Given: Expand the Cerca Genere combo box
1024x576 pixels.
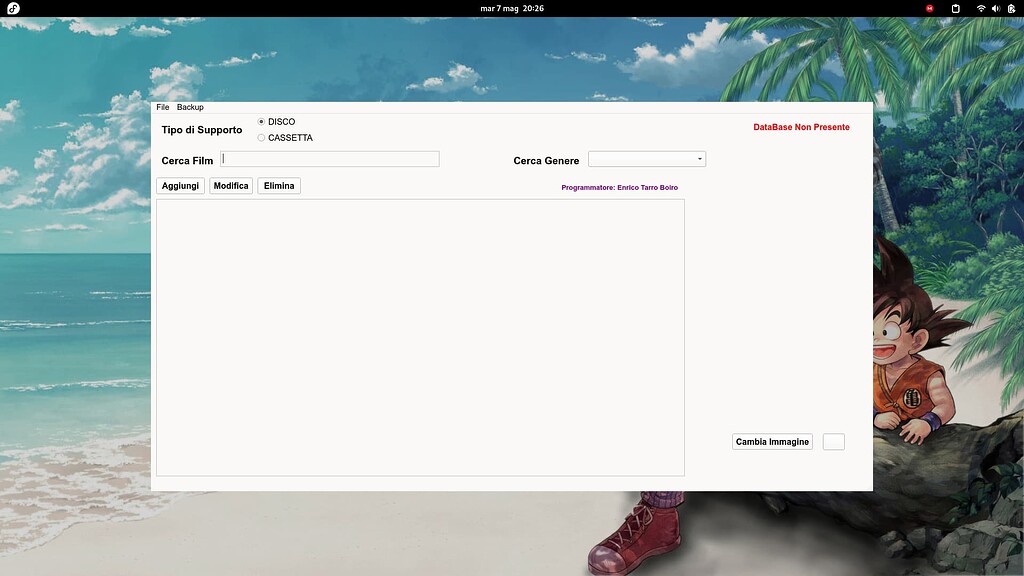Looking at the screenshot, I should pyautogui.click(x=645, y=159).
